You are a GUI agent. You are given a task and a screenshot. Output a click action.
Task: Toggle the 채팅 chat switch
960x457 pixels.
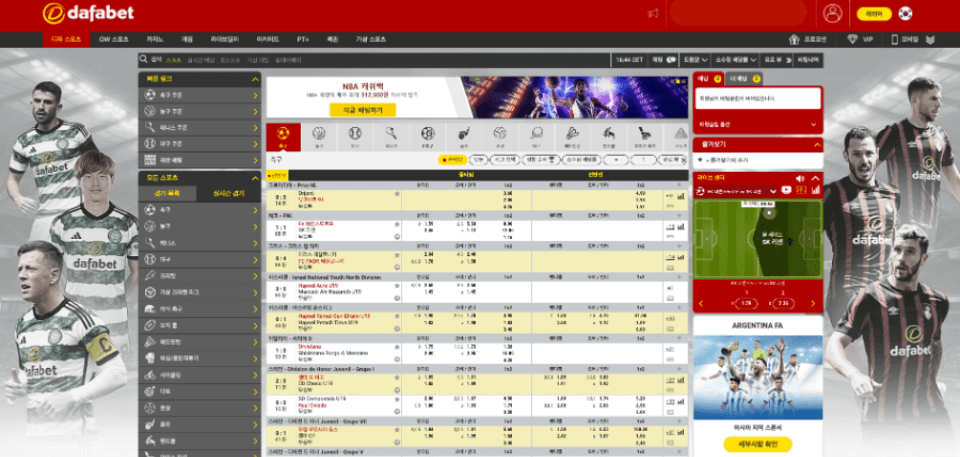670,59
